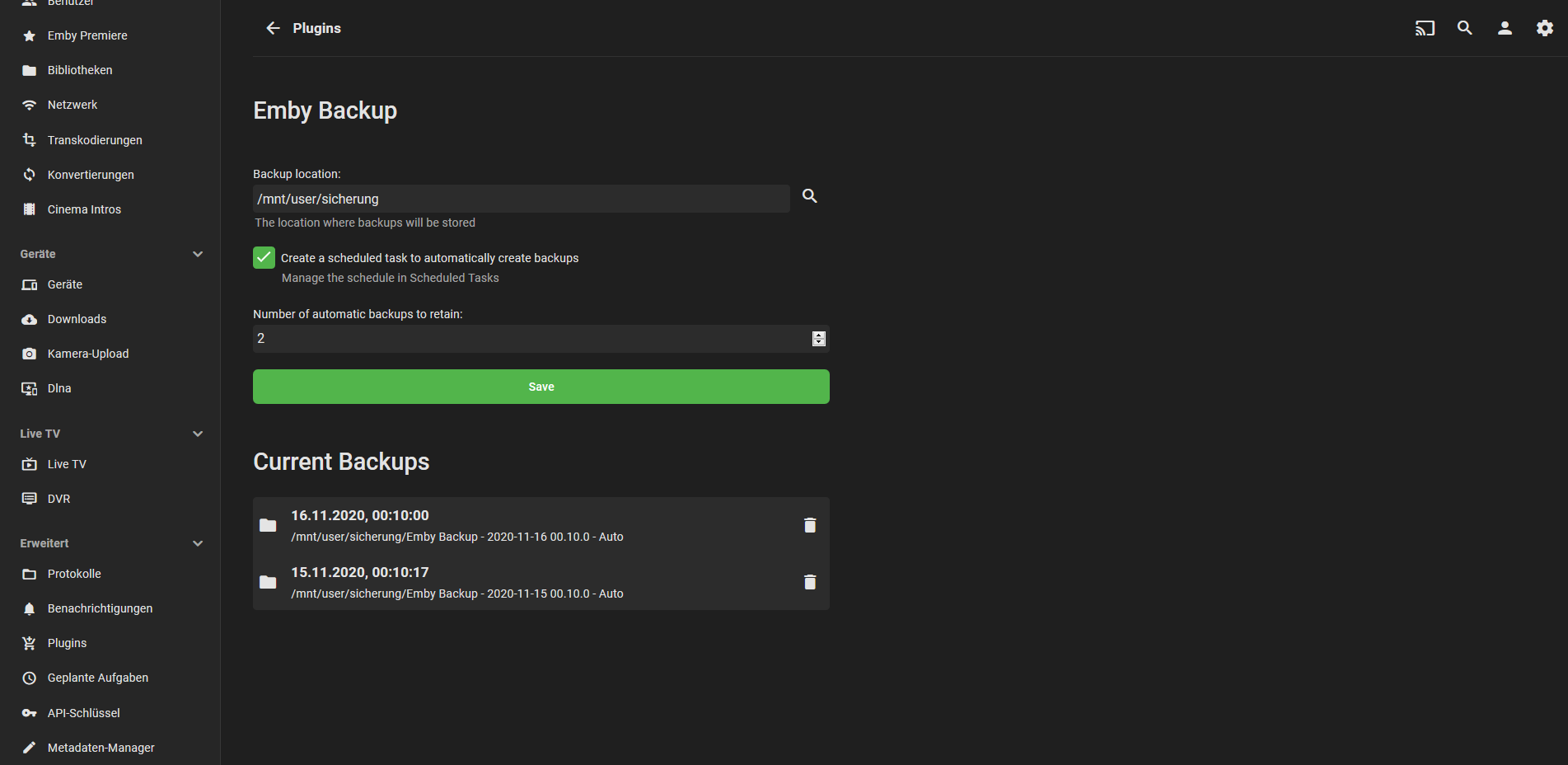Open the cast to device icon

(1425, 28)
